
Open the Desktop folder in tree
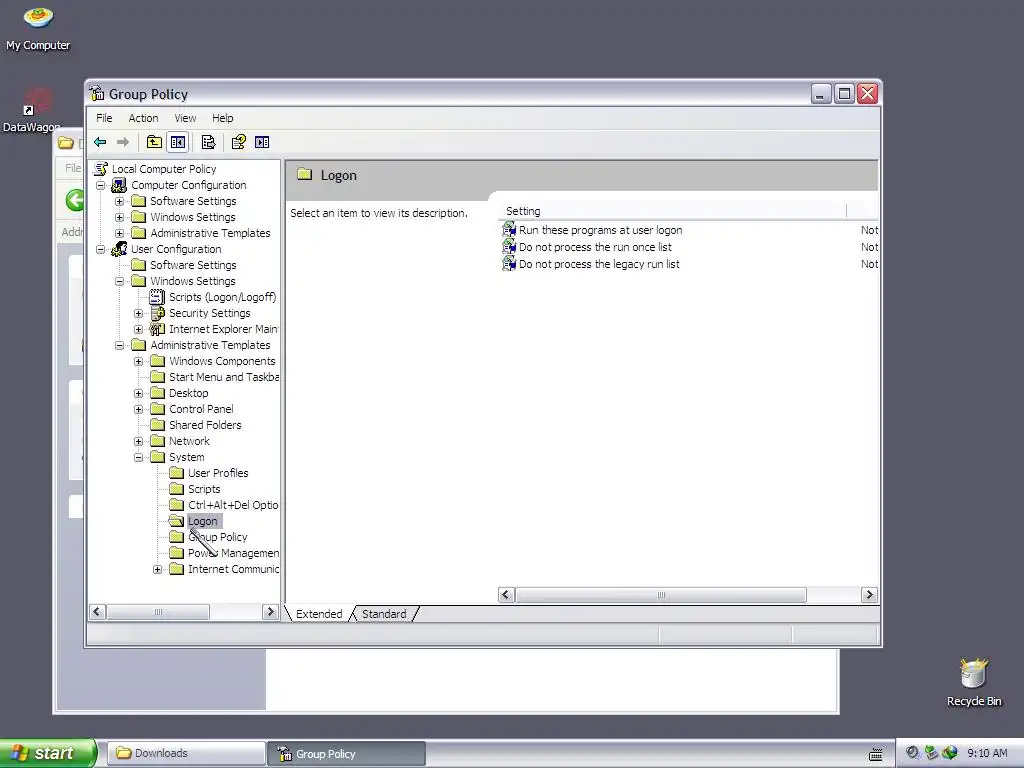pos(180,393)
